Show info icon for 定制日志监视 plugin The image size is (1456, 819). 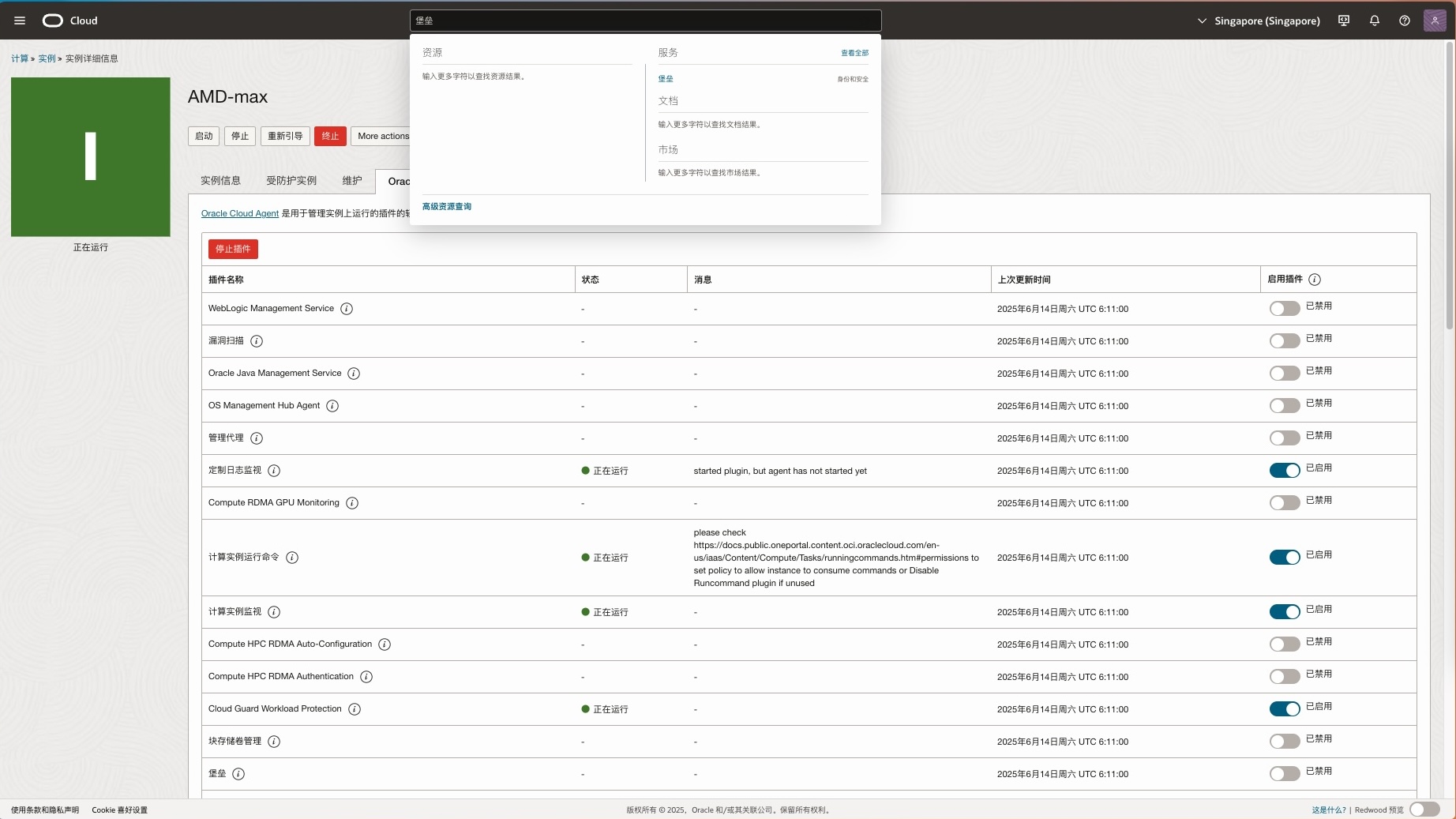coord(274,471)
